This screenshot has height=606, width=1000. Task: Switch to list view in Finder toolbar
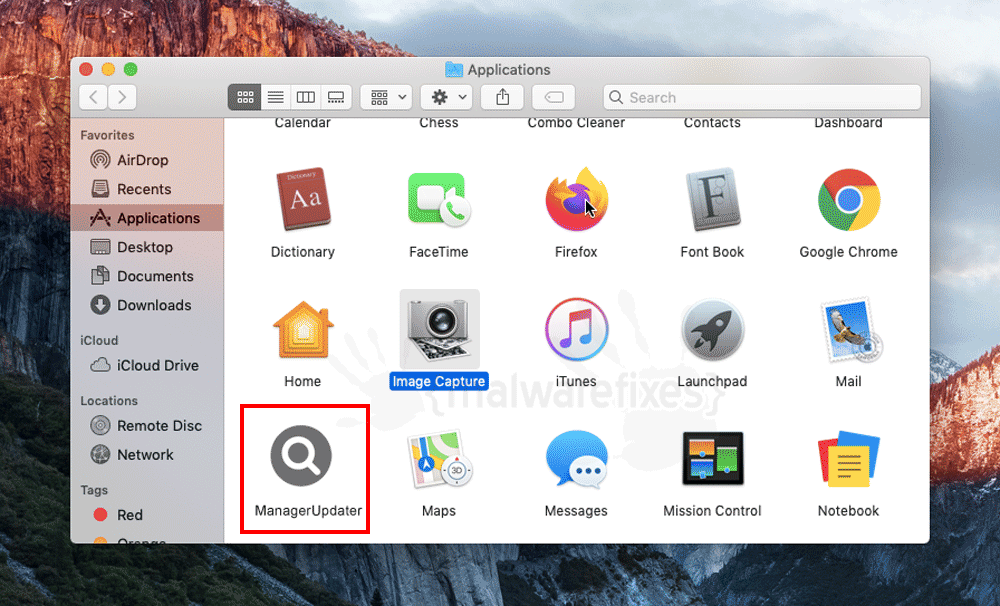[x=276, y=97]
